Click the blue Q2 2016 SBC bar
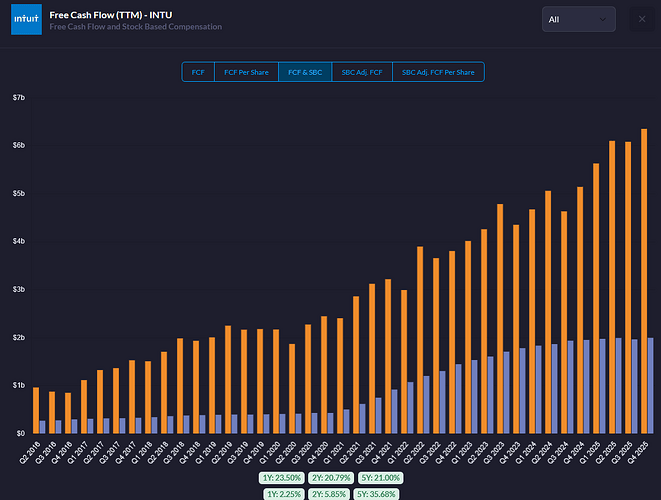 tap(43, 427)
